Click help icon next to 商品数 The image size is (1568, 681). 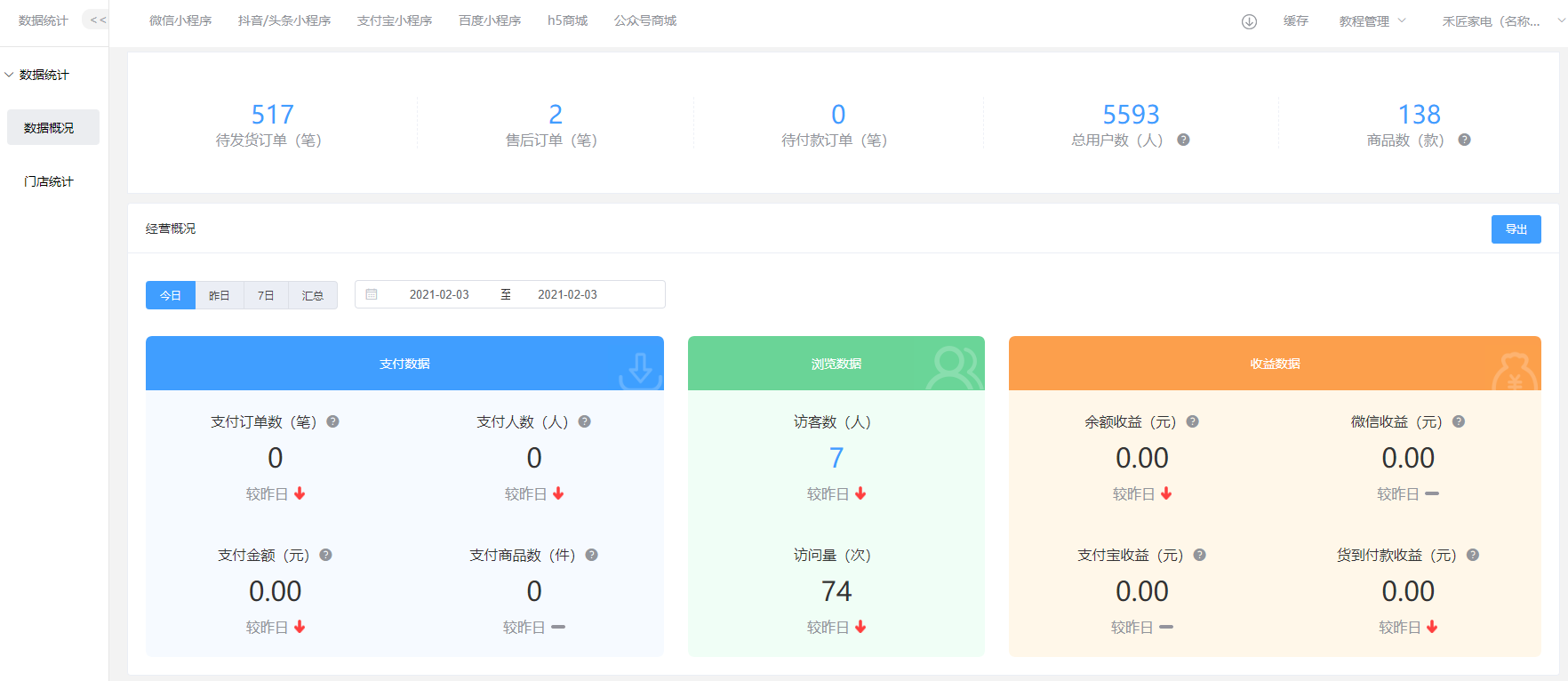tap(1464, 140)
